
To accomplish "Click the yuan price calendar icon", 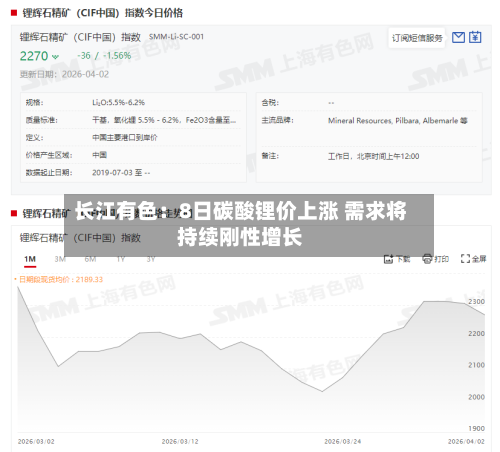I will 475,37.
